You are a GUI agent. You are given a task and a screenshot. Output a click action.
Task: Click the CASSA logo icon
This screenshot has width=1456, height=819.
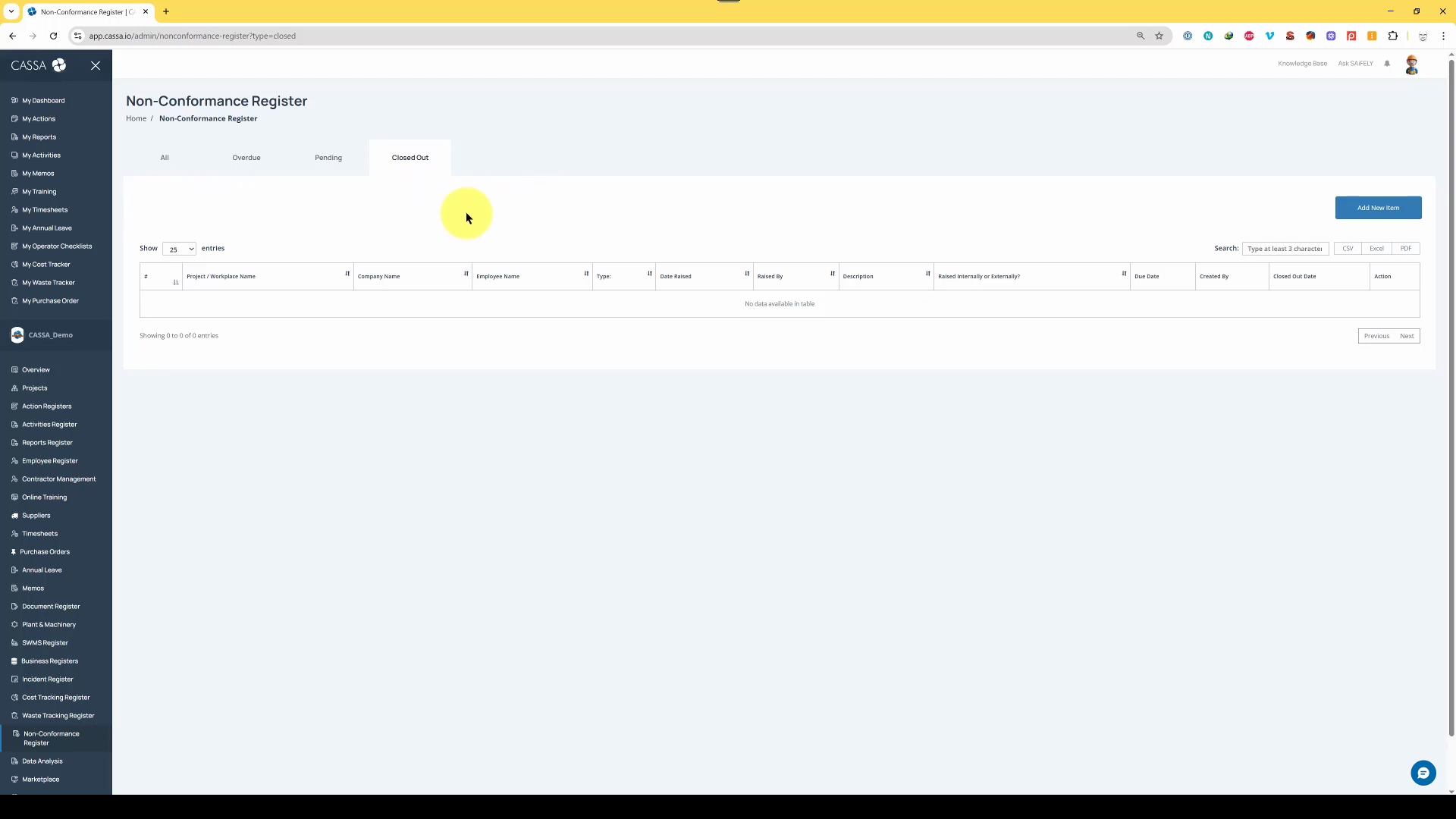pyautogui.click(x=59, y=65)
